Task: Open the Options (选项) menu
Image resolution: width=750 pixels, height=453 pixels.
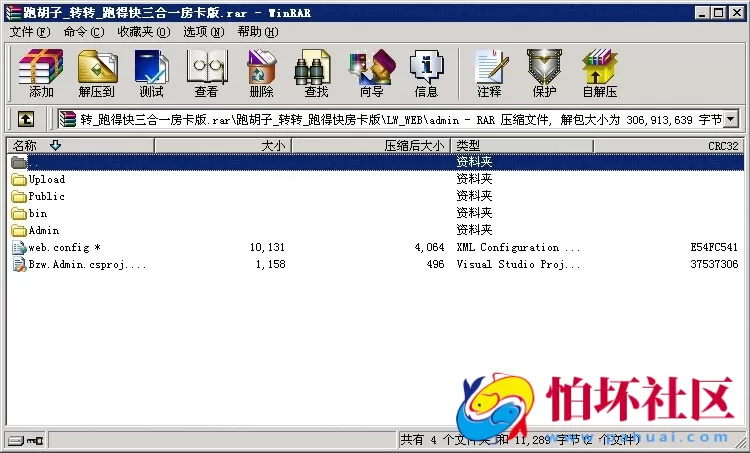Action: 204,32
